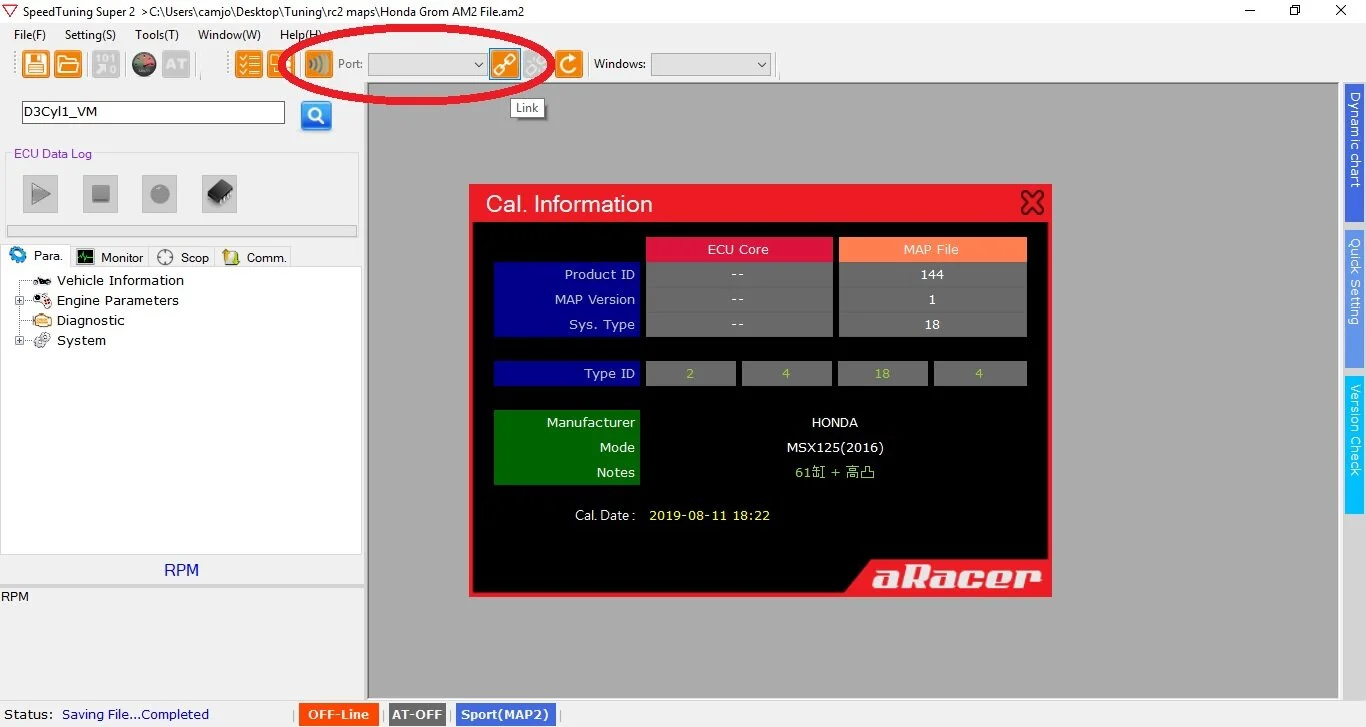Image resolution: width=1366 pixels, height=727 pixels.
Task: Expand the System tree node
Action: (x=19, y=340)
